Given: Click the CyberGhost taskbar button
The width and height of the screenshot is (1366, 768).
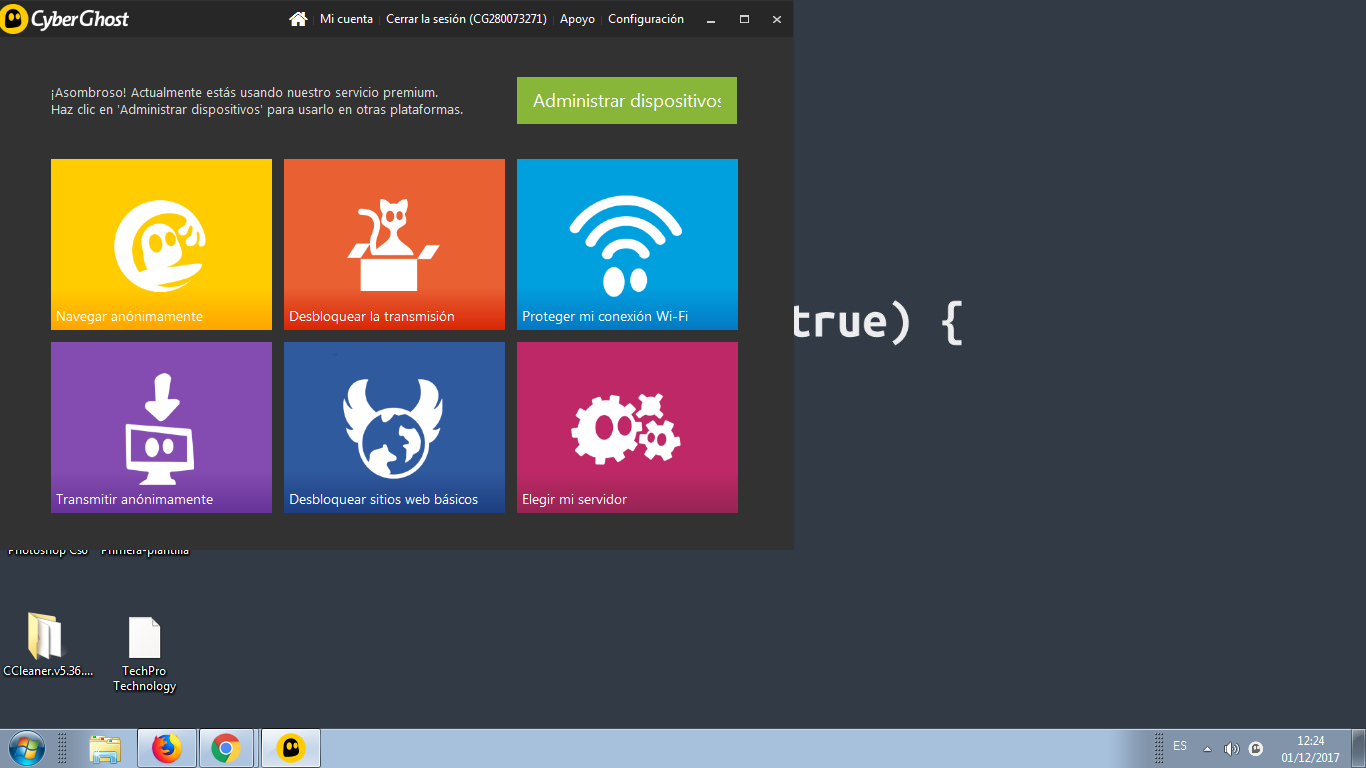Looking at the screenshot, I should 290,748.
